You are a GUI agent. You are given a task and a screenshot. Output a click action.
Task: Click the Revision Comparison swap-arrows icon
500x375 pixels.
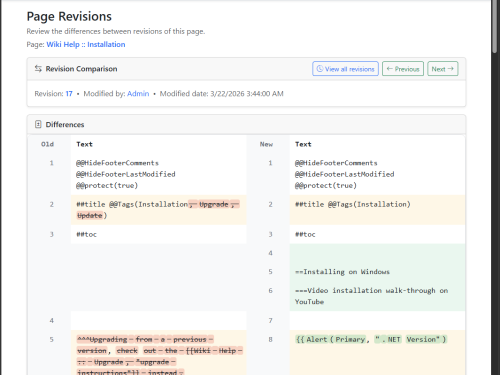click(38, 69)
